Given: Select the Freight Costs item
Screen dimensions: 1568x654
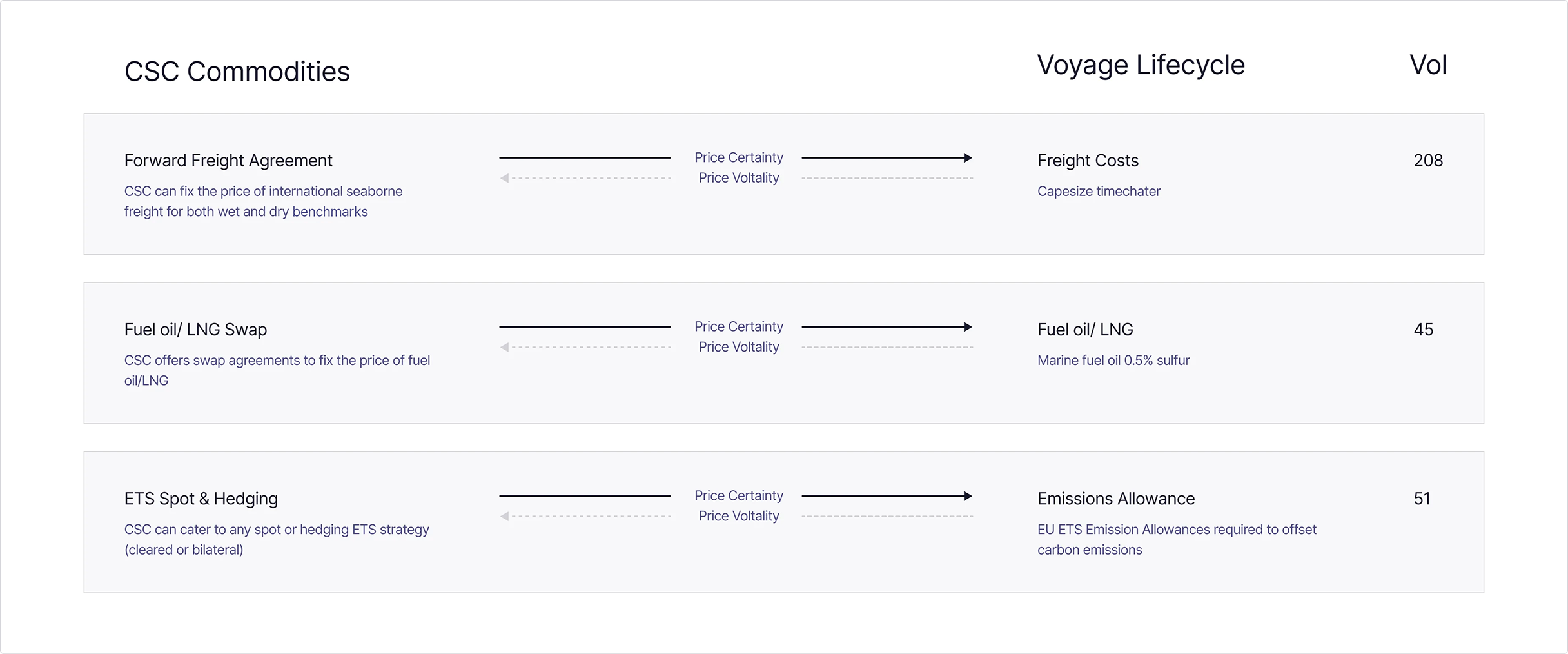Looking at the screenshot, I should pos(1088,161).
